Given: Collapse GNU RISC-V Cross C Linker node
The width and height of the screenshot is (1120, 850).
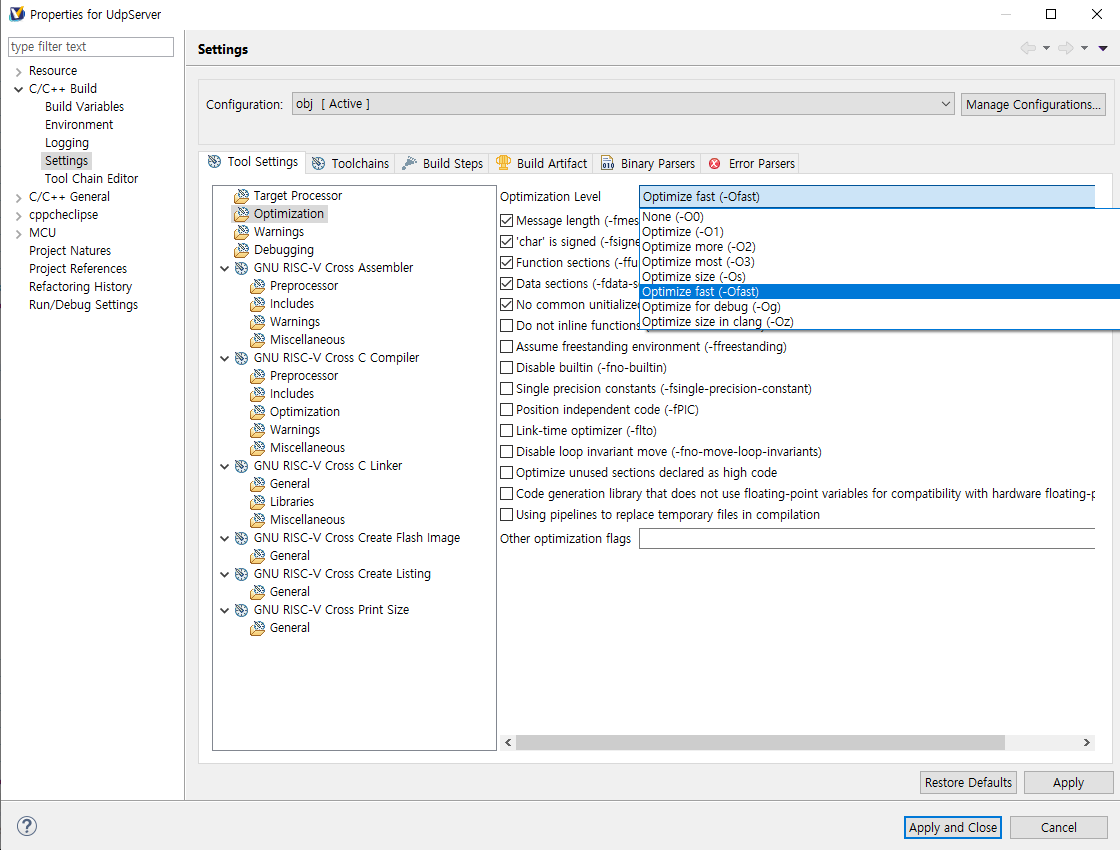Looking at the screenshot, I should coord(224,466).
